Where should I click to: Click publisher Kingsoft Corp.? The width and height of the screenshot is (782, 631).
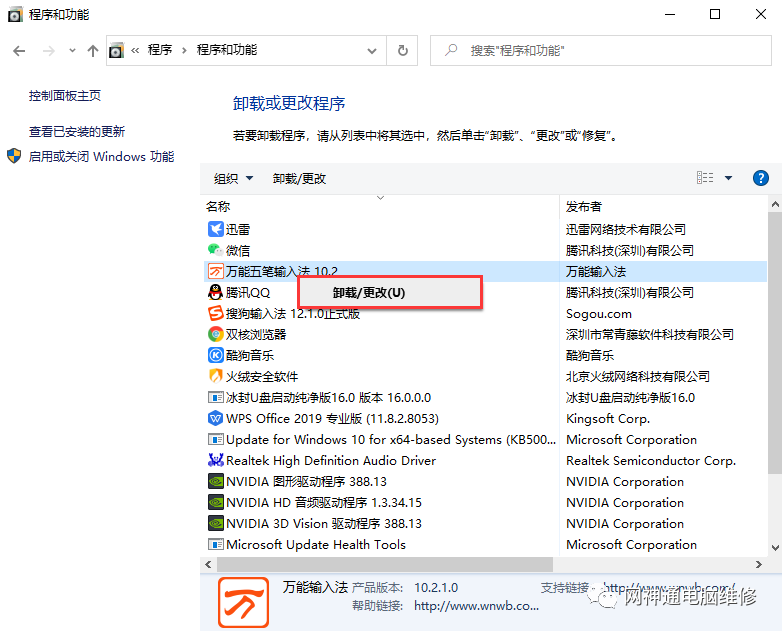(x=607, y=418)
